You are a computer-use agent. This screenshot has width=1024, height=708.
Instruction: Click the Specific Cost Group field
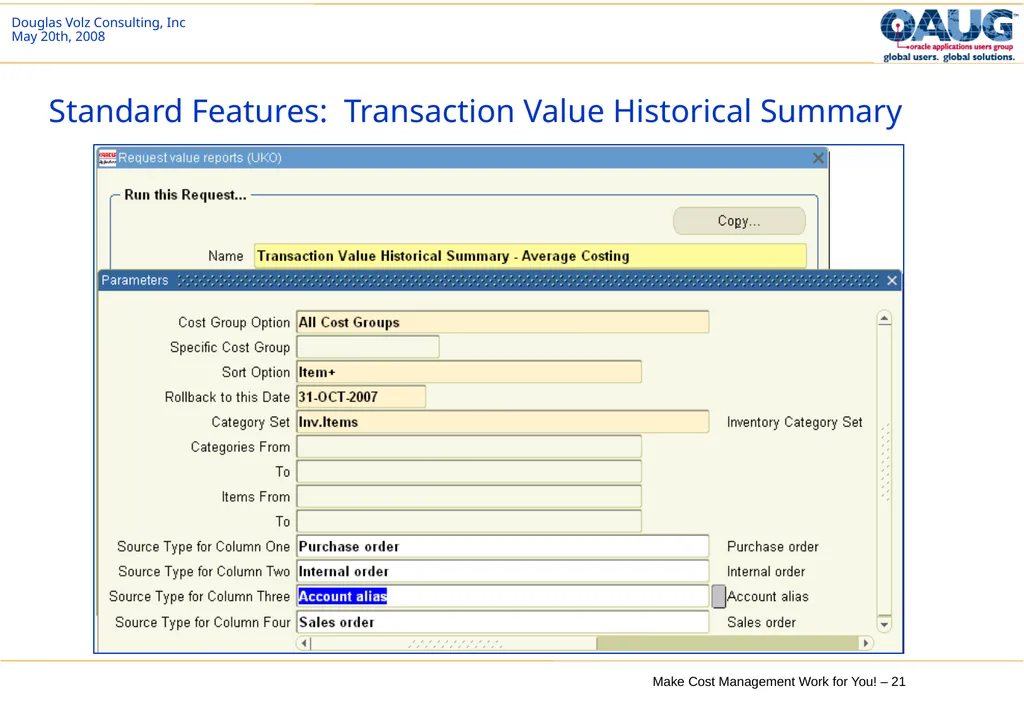[x=368, y=347]
